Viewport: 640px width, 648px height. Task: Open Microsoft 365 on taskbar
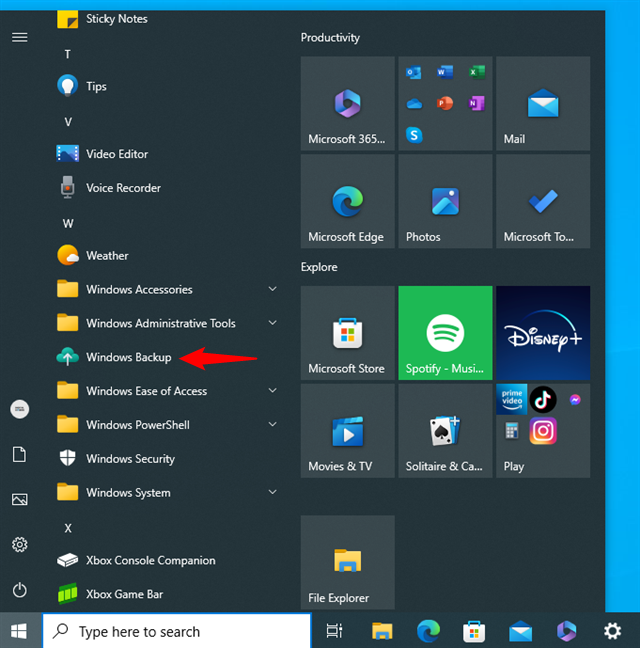pos(566,631)
